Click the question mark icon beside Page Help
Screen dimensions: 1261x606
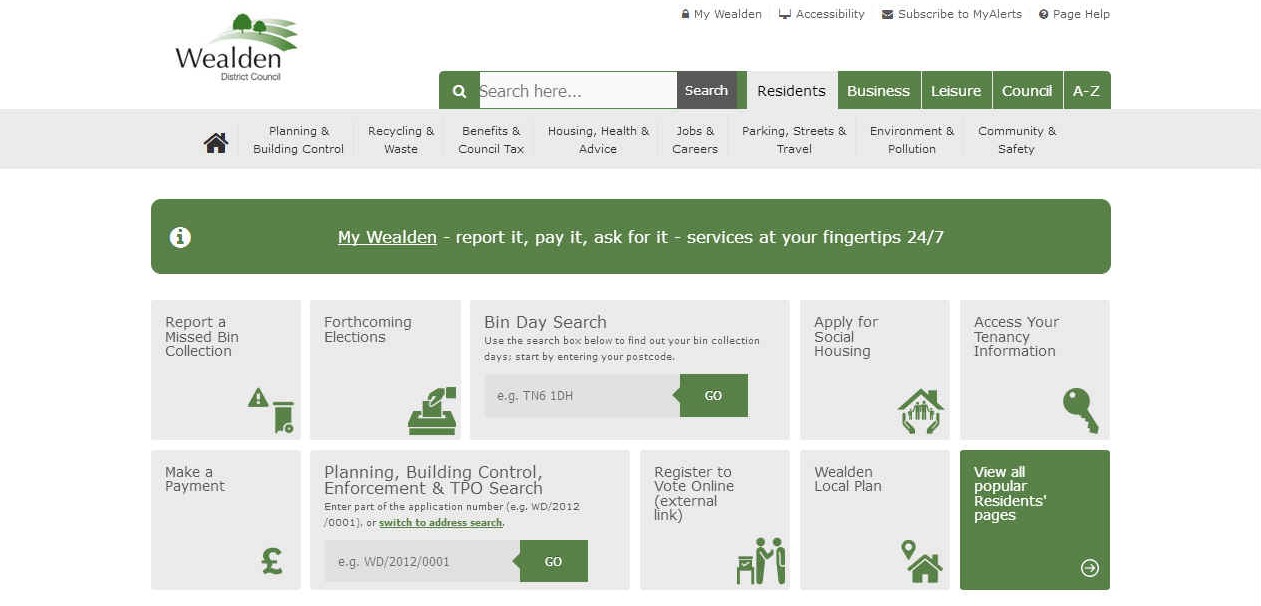(x=1044, y=15)
